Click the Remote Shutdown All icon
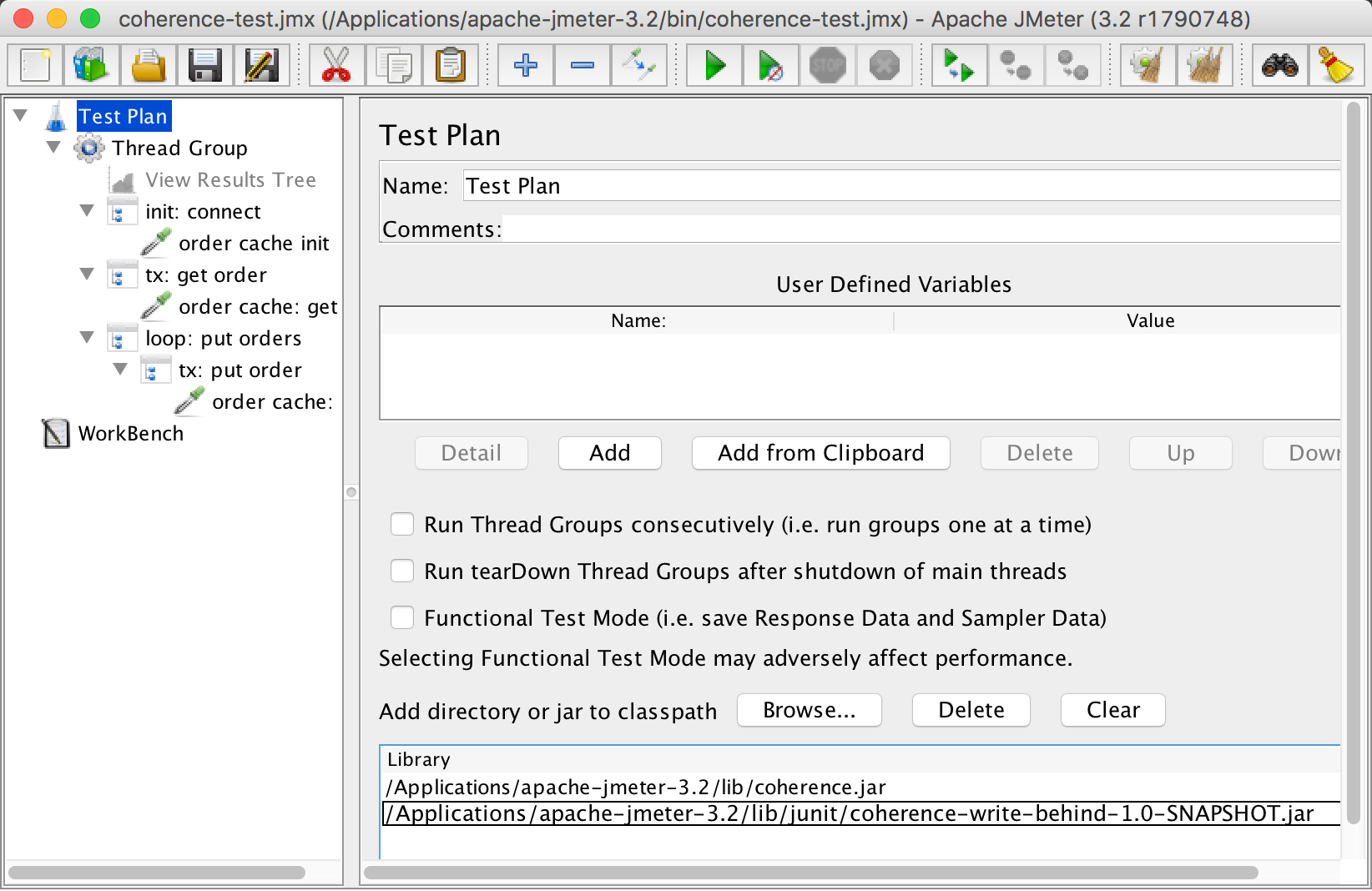 (1073, 65)
